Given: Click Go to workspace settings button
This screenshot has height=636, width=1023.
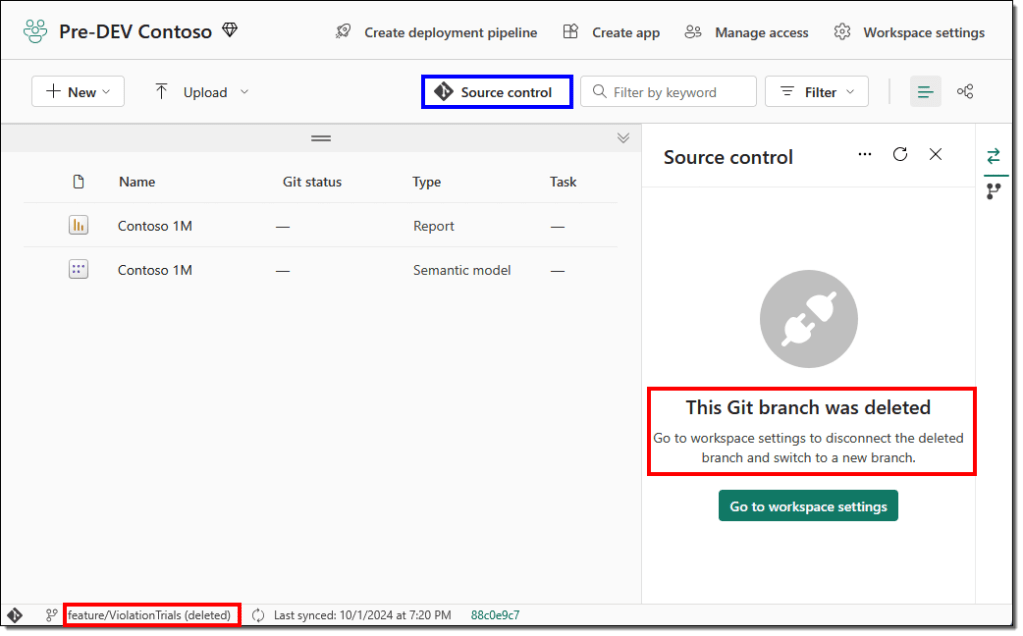Looking at the screenshot, I should (808, 506).
